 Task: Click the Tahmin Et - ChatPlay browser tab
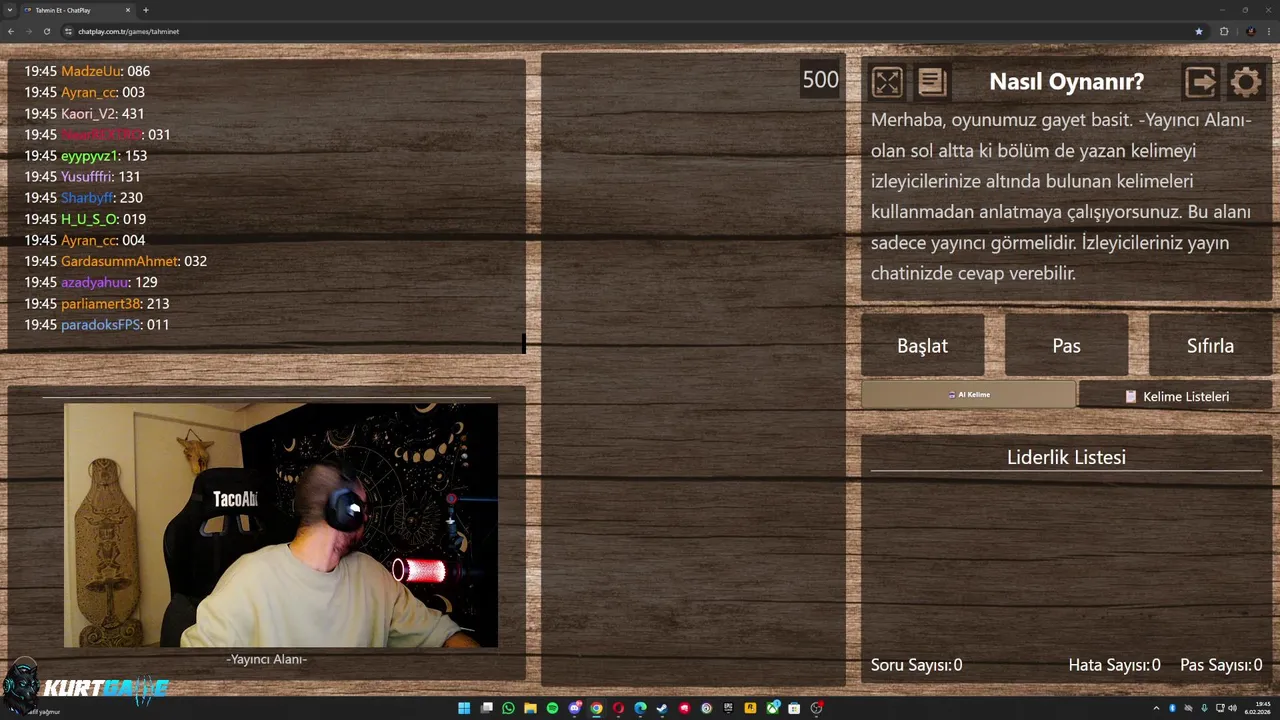(x=76, y=10)
